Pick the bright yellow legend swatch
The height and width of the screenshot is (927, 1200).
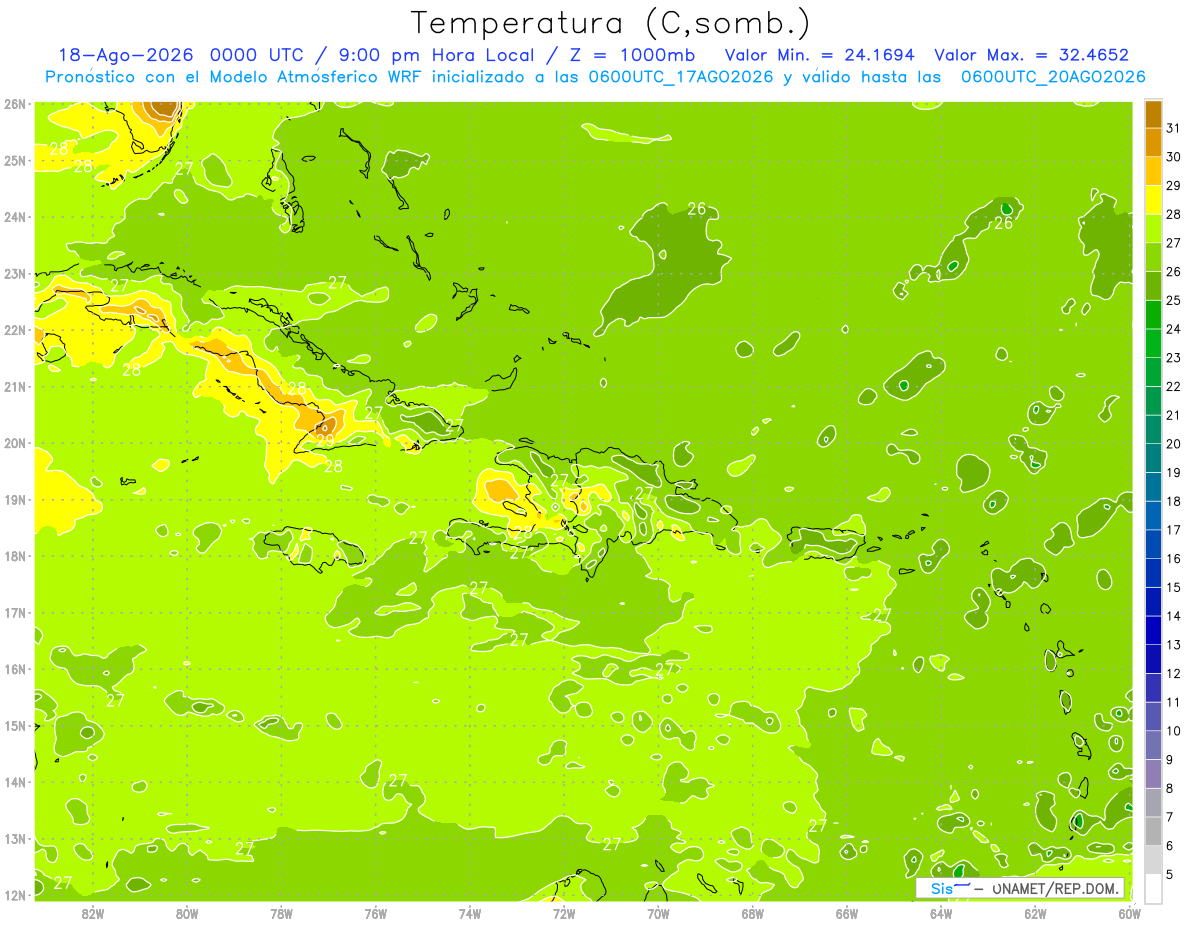pyautogui.click(x=1153, y=200)
